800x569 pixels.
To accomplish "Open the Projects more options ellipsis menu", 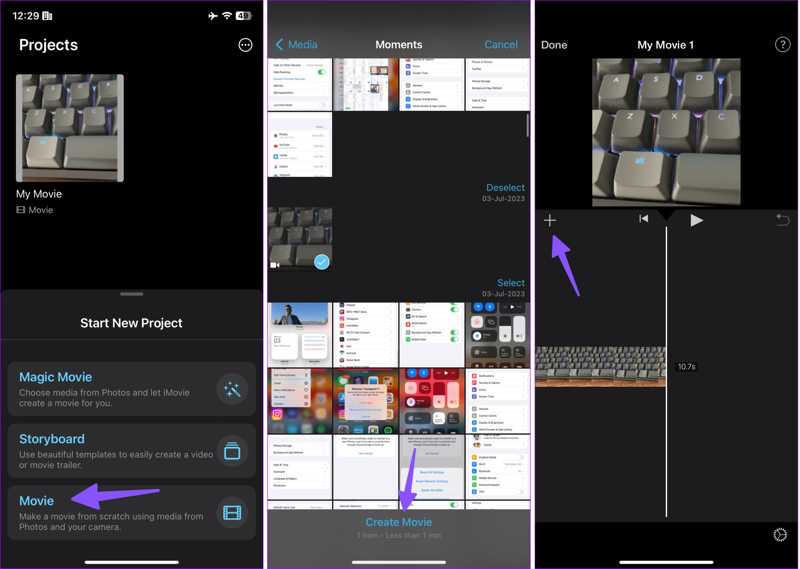I will coord(245,45).
